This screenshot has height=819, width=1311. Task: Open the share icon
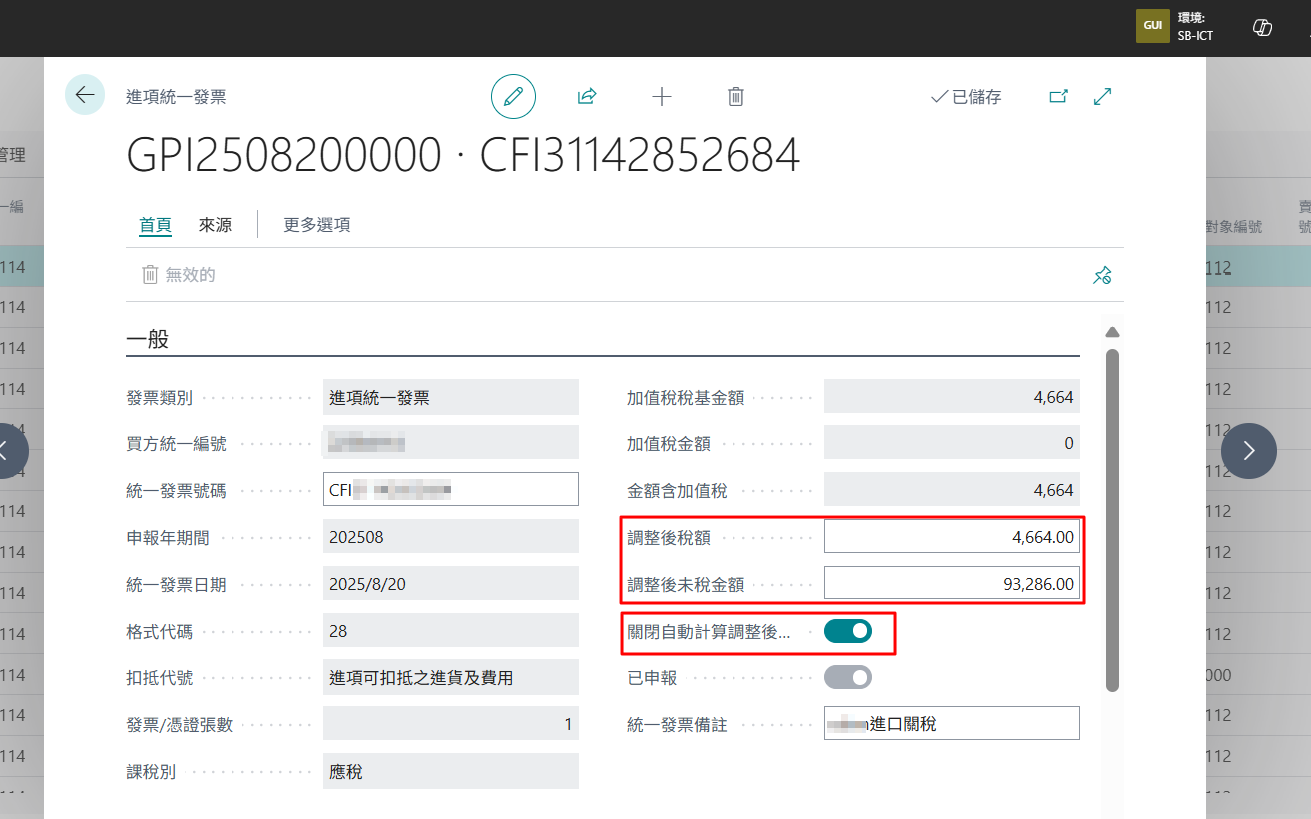click(x=587, y=97)
